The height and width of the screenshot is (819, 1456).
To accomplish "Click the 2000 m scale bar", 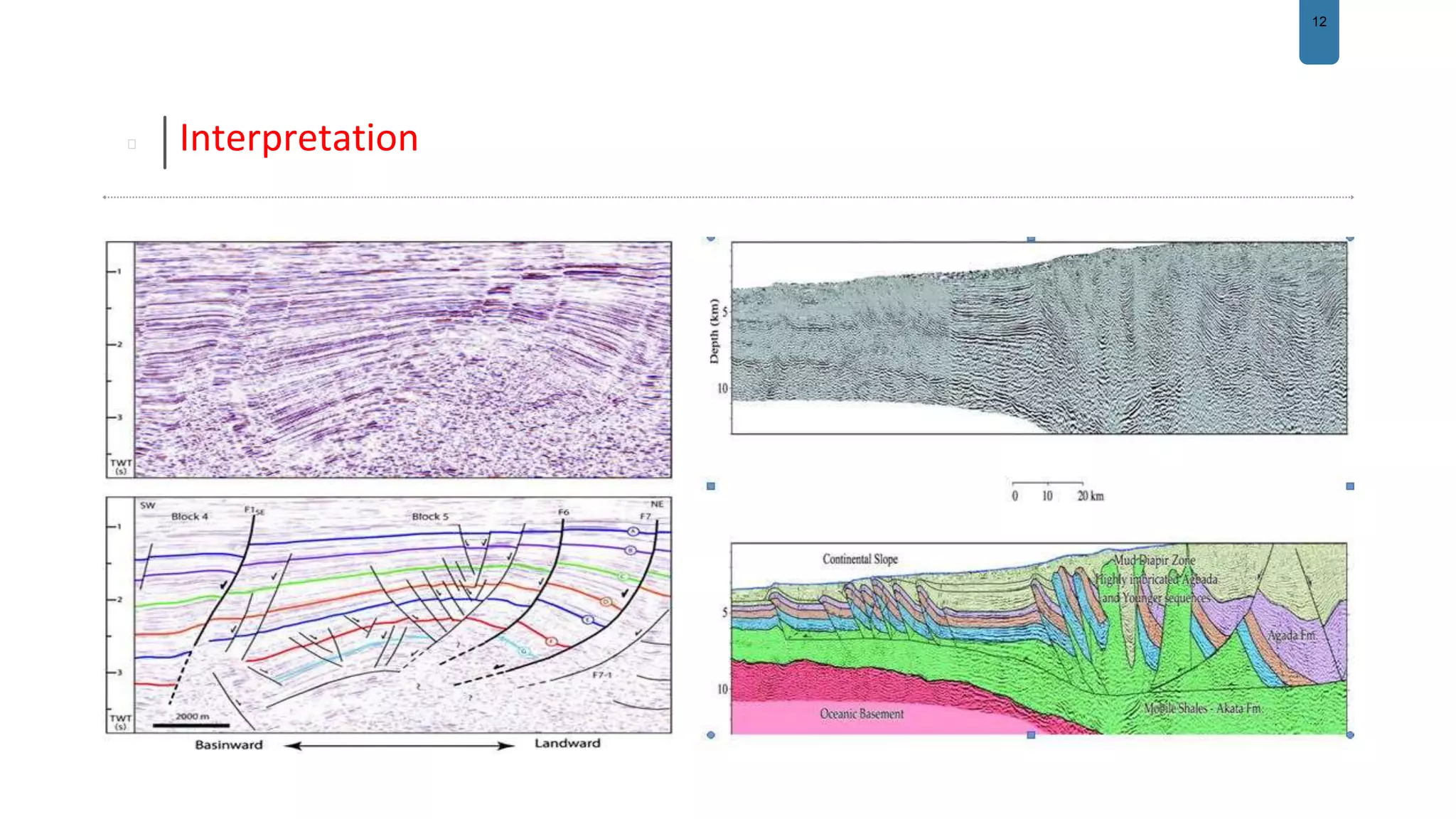I will point(191,724).
